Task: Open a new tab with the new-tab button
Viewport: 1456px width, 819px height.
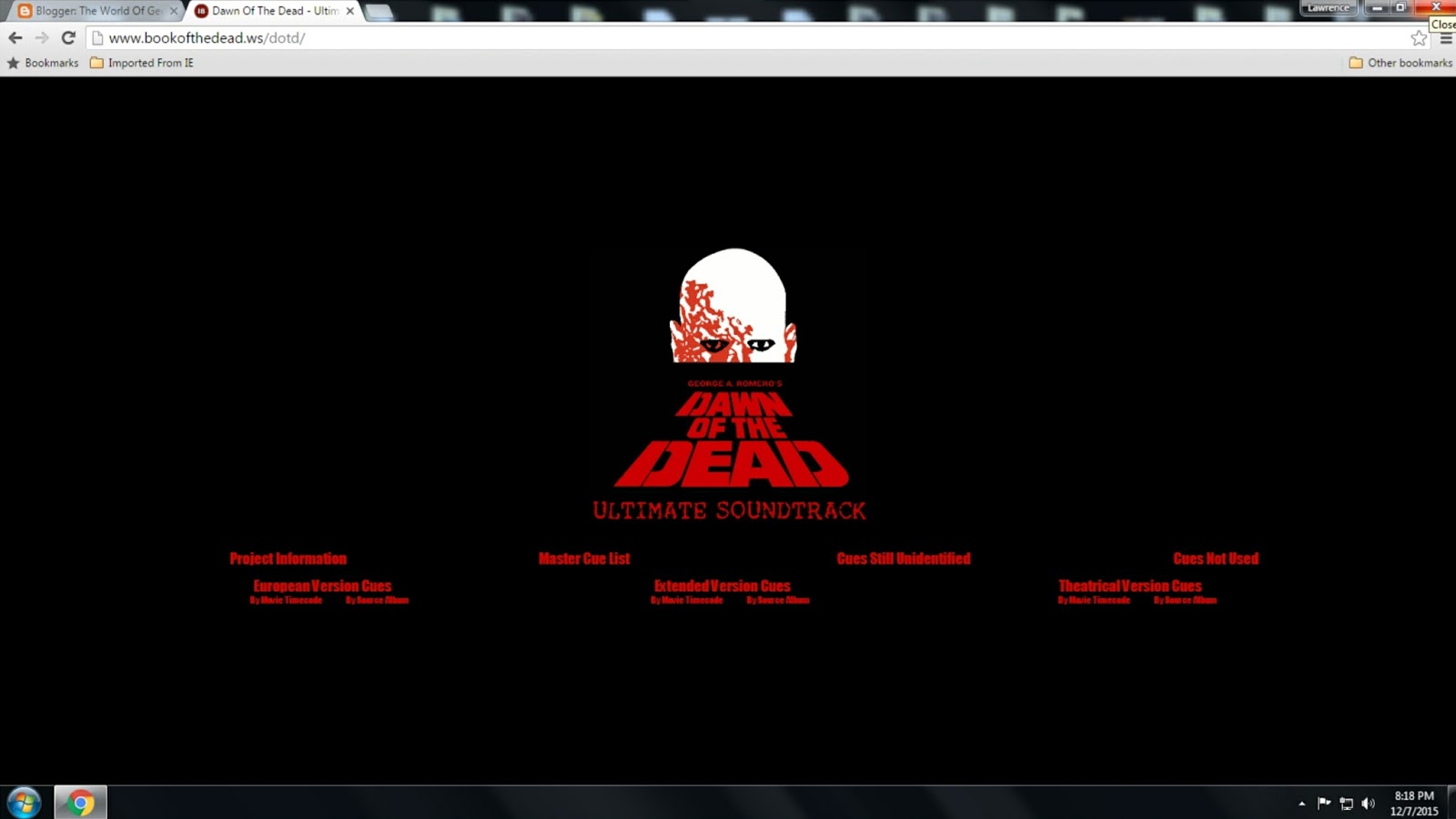Action: (x=379, y=12)
